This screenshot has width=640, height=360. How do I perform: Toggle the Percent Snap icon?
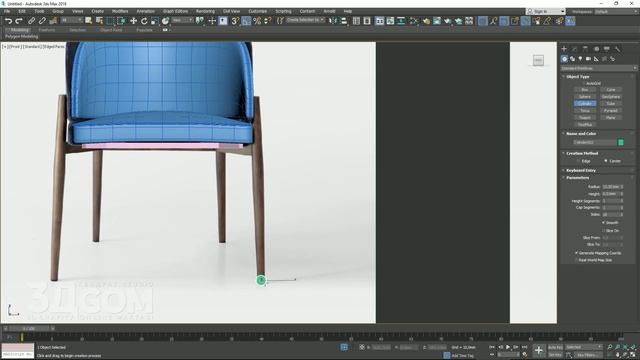(x=257, y=20)
